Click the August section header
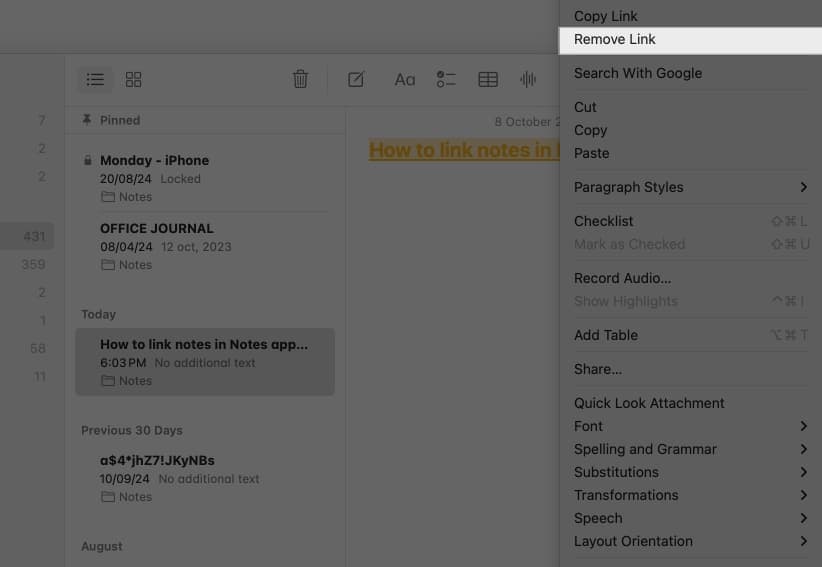822x567 pixels. pos(102,546)
